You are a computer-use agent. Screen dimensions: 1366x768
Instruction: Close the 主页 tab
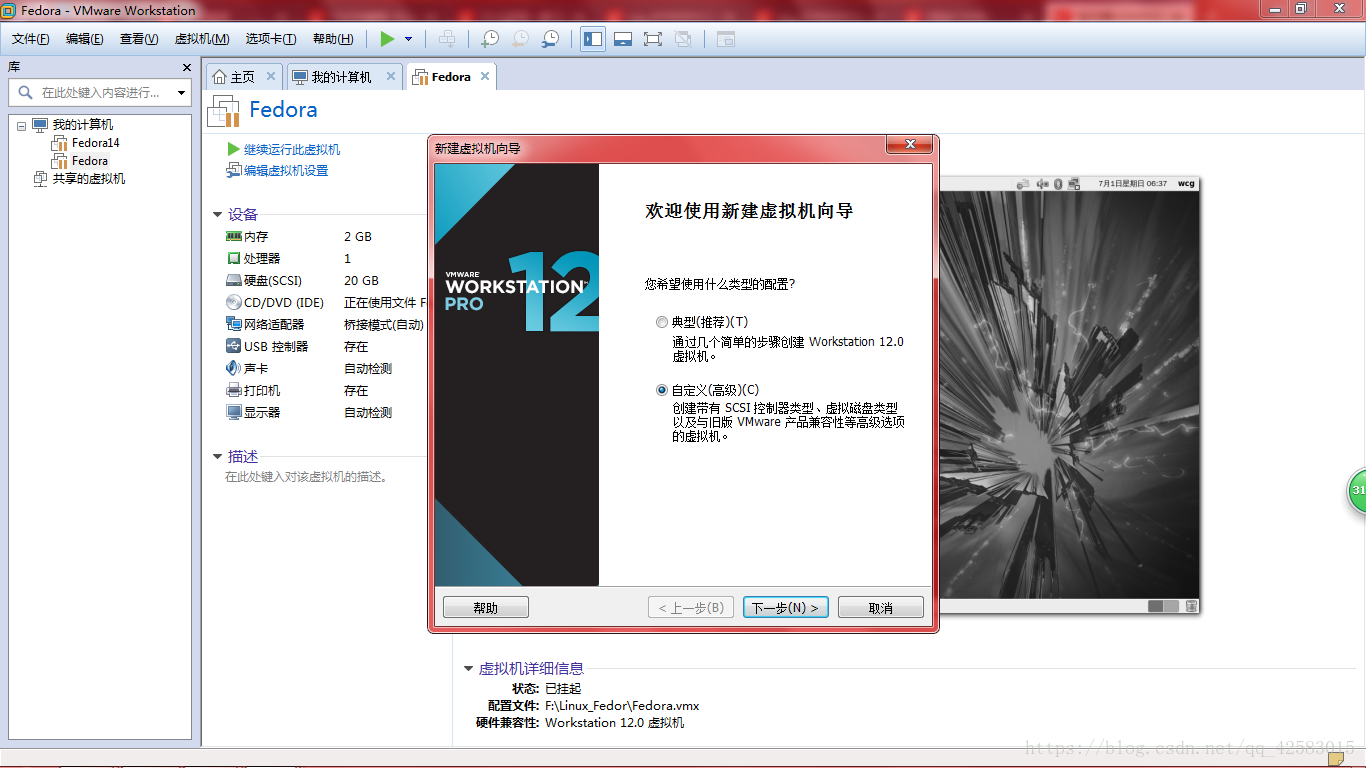click(x=270, y=76)
